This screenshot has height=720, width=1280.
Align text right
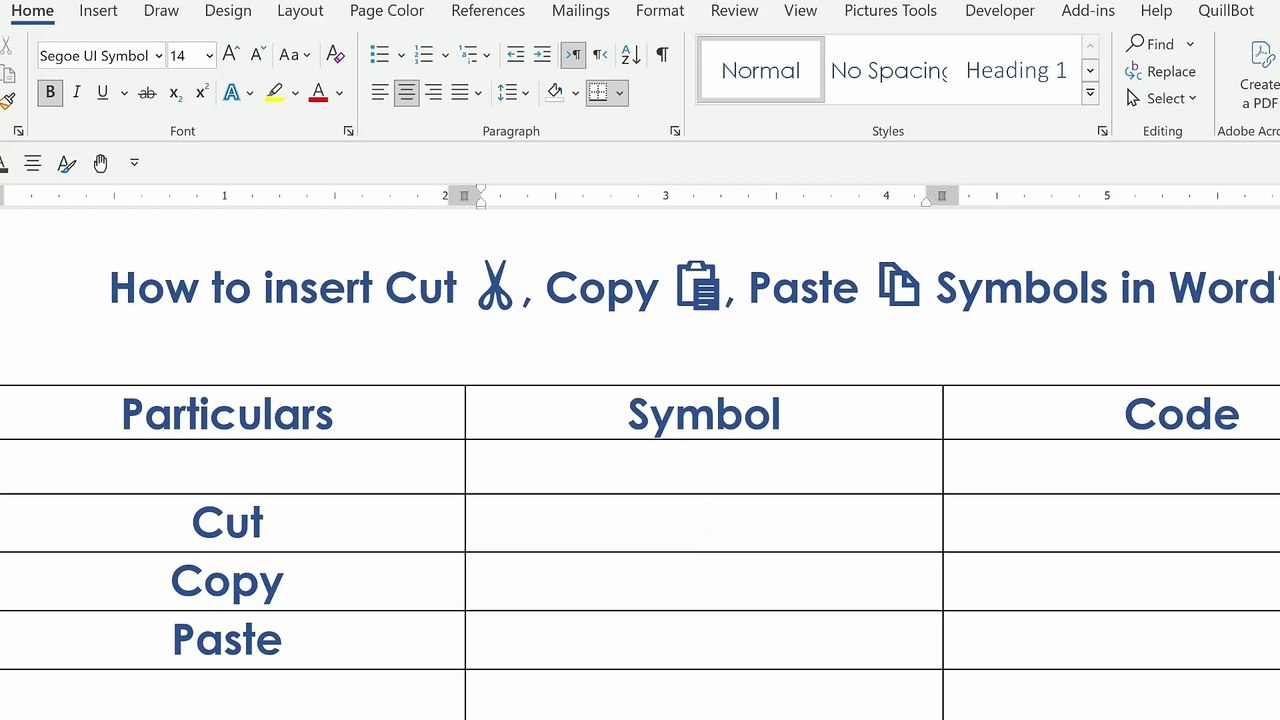[x=433, y=93]
